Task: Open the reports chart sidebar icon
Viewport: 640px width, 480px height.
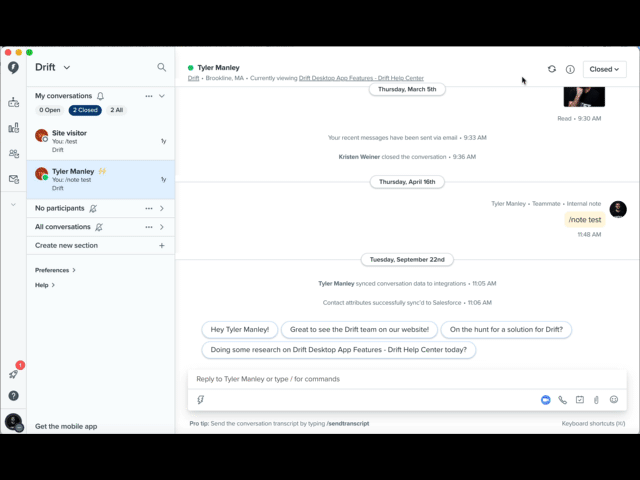Action: pos(13,128)
